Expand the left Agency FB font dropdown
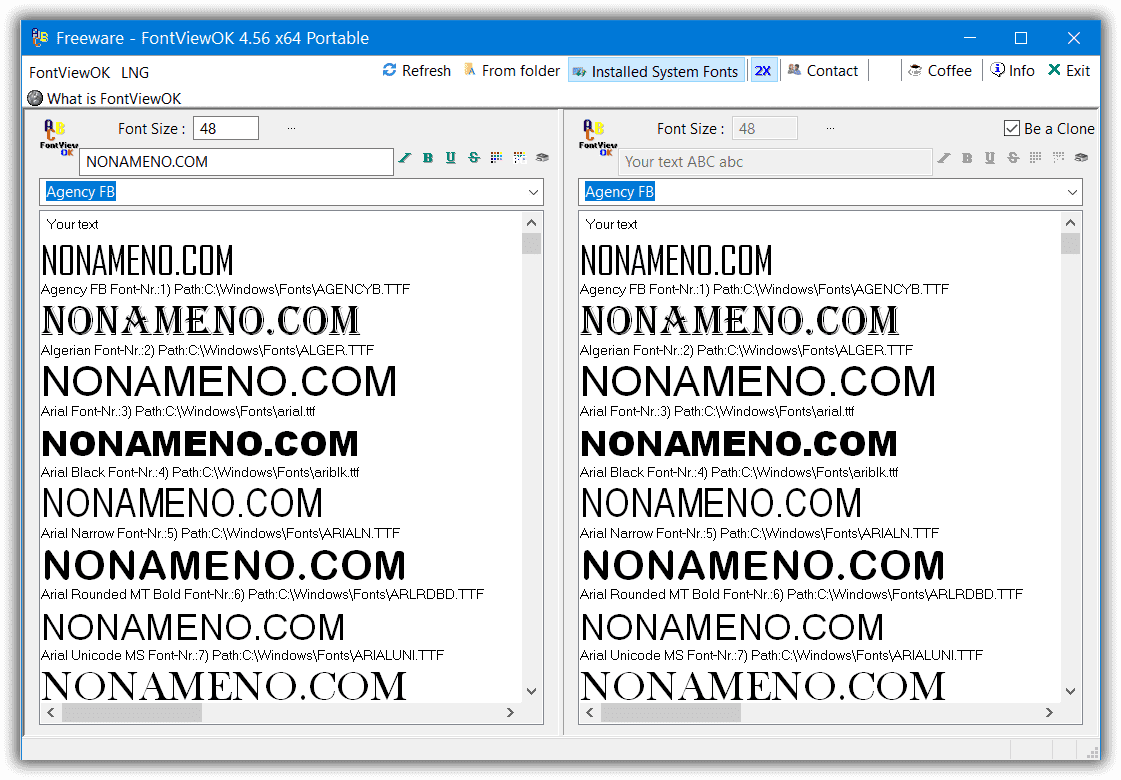Viewport: 1121px width, 780px height. [x=531, y=192]
